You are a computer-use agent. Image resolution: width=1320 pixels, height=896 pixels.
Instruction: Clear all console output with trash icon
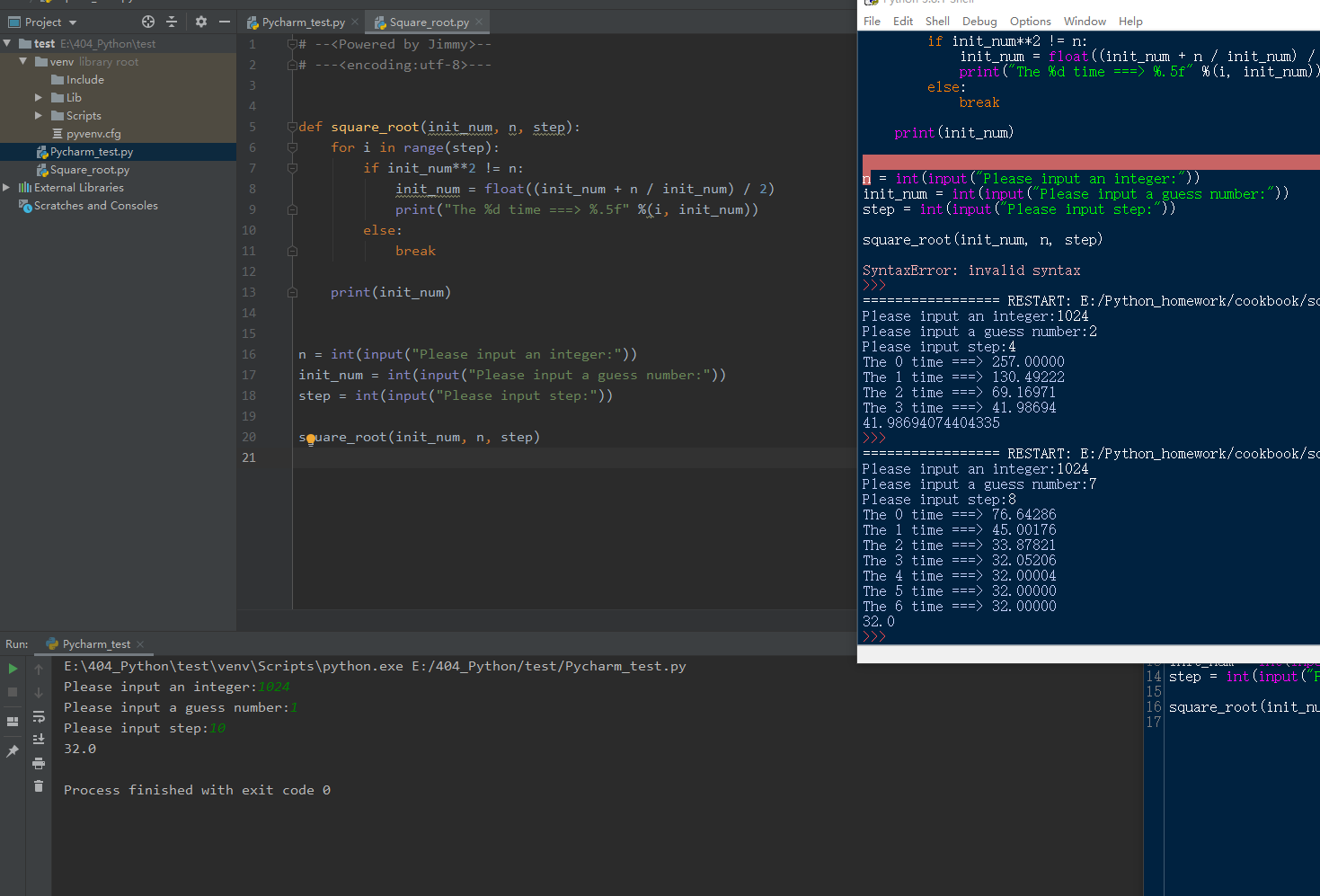click(x=39, y=785)
